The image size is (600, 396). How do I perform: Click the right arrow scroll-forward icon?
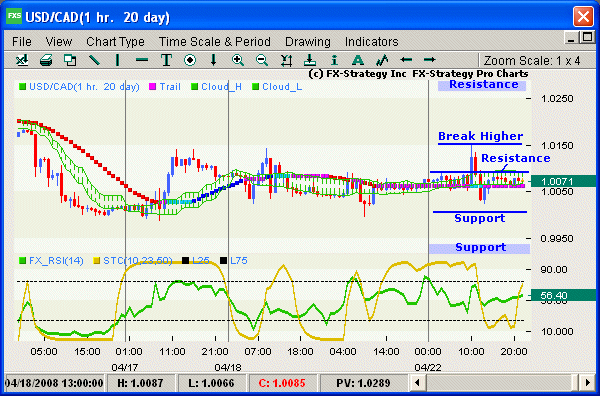[430, 60]
